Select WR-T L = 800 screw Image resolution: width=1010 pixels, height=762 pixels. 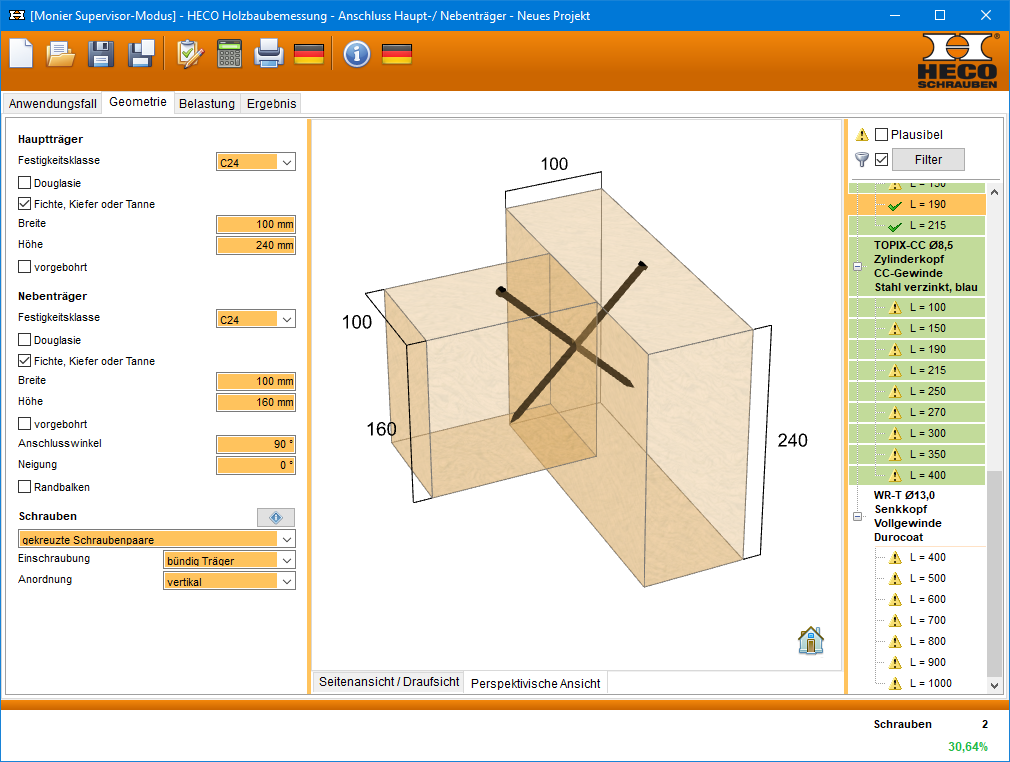tap(928, 641)
